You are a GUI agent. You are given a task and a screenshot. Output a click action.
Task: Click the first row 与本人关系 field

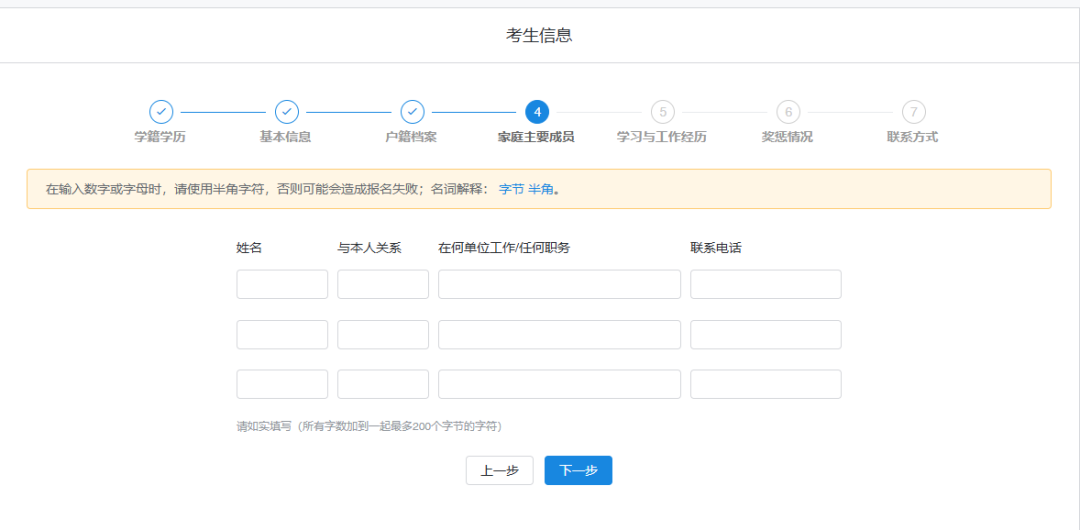tap(383, 284)
